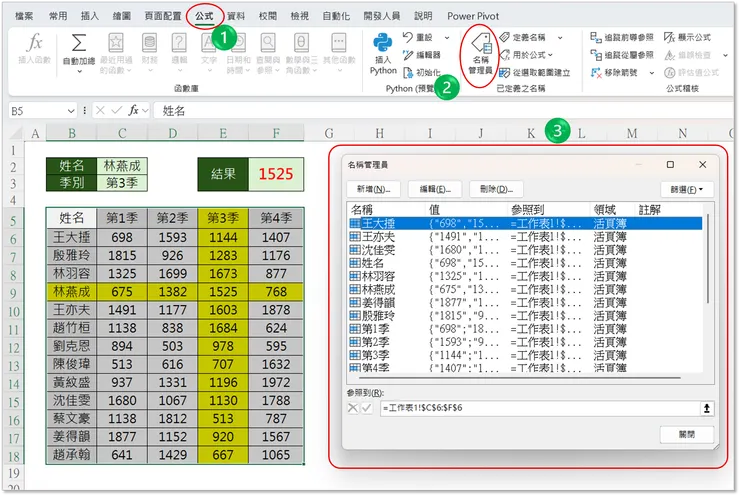Open the File tab
This screenshot has height=496, width=740.
coord(24,16)
